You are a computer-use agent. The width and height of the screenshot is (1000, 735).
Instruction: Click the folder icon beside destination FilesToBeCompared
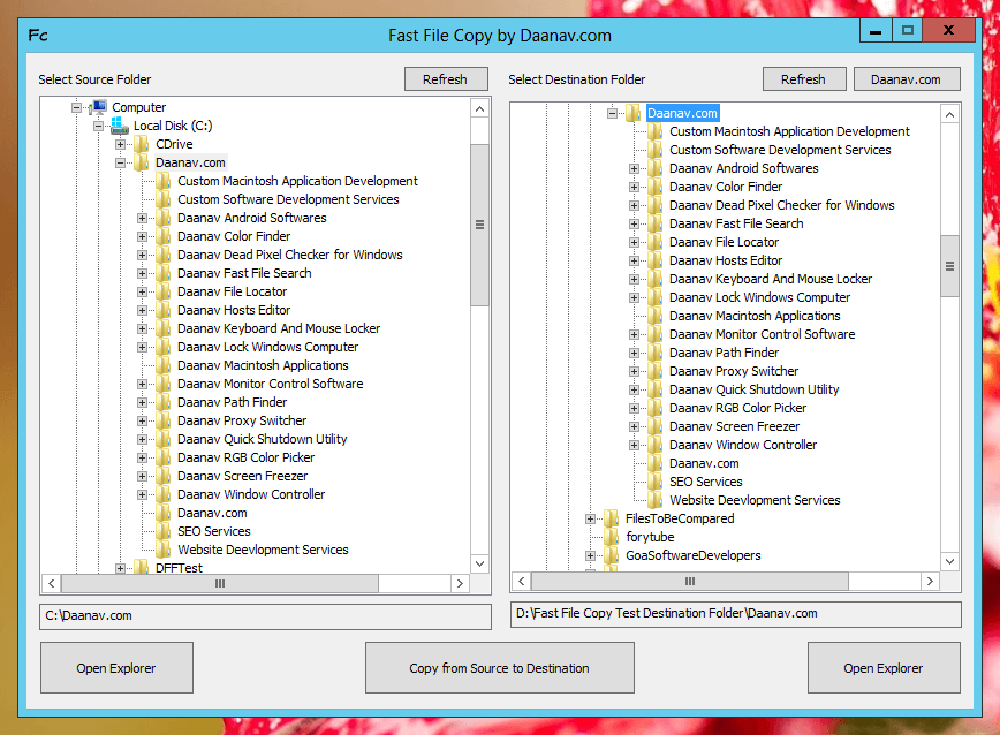point(612,519)
